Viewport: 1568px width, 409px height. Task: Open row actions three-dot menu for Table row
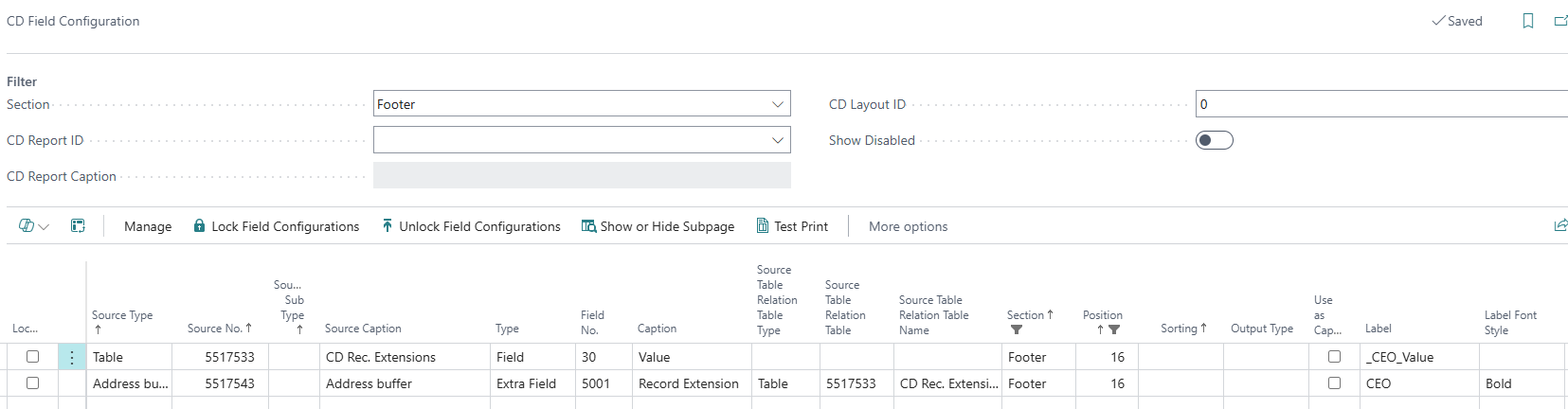[72, 357]
